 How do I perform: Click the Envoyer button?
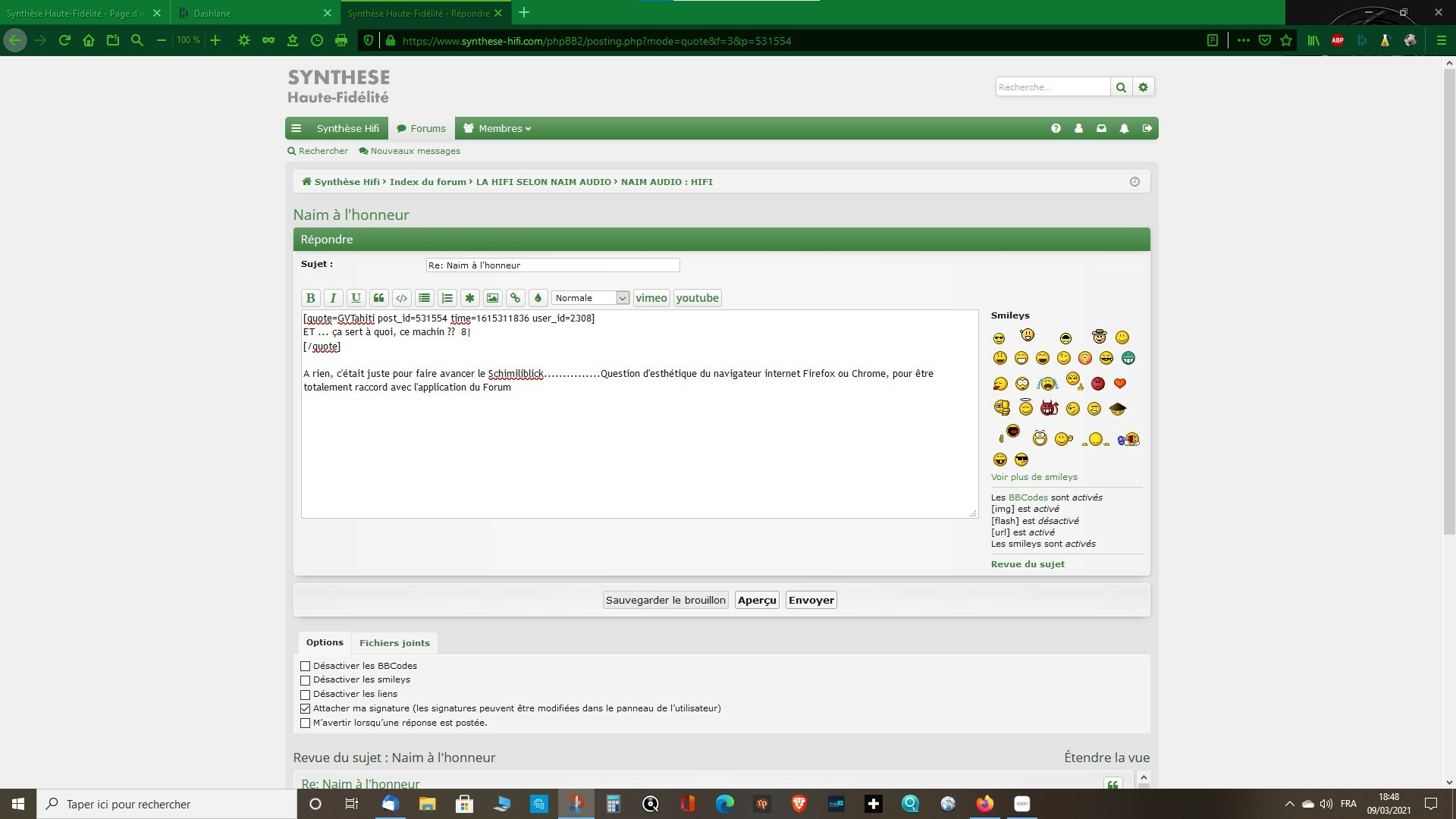[811, 600]
